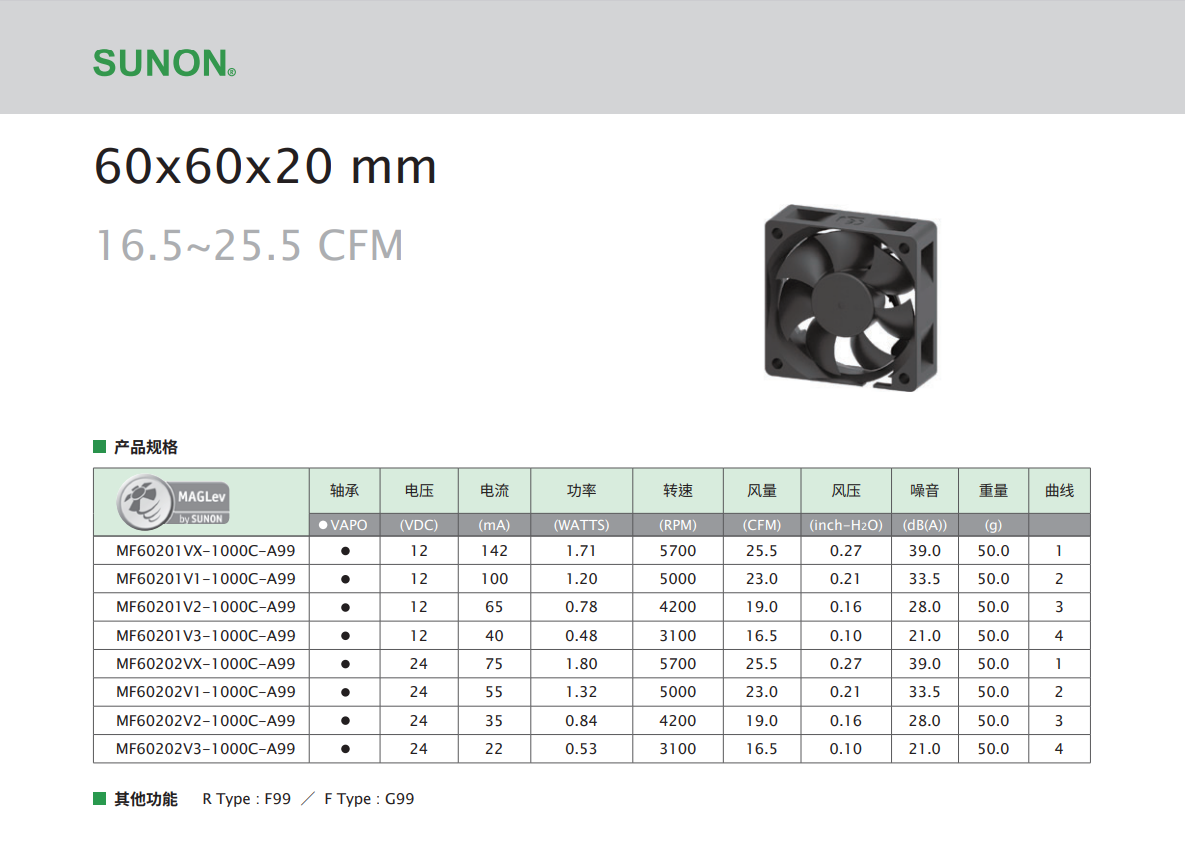This screenshot has height=860, width=1185.
Task: Click the 1.71 watts power value
Action: pyautogui.click(x=581, y=551)
